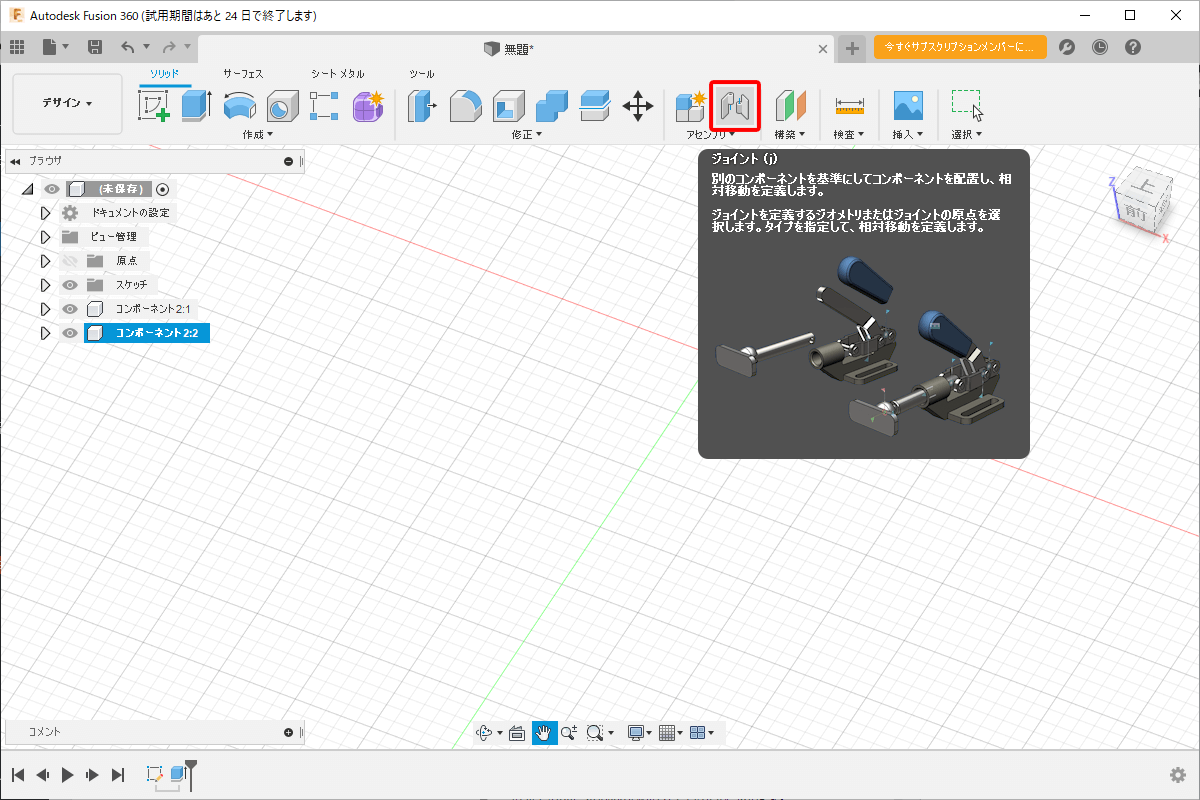Select the Hole tool
Viewport: 1200px width, 800px height.
(282, 105)
